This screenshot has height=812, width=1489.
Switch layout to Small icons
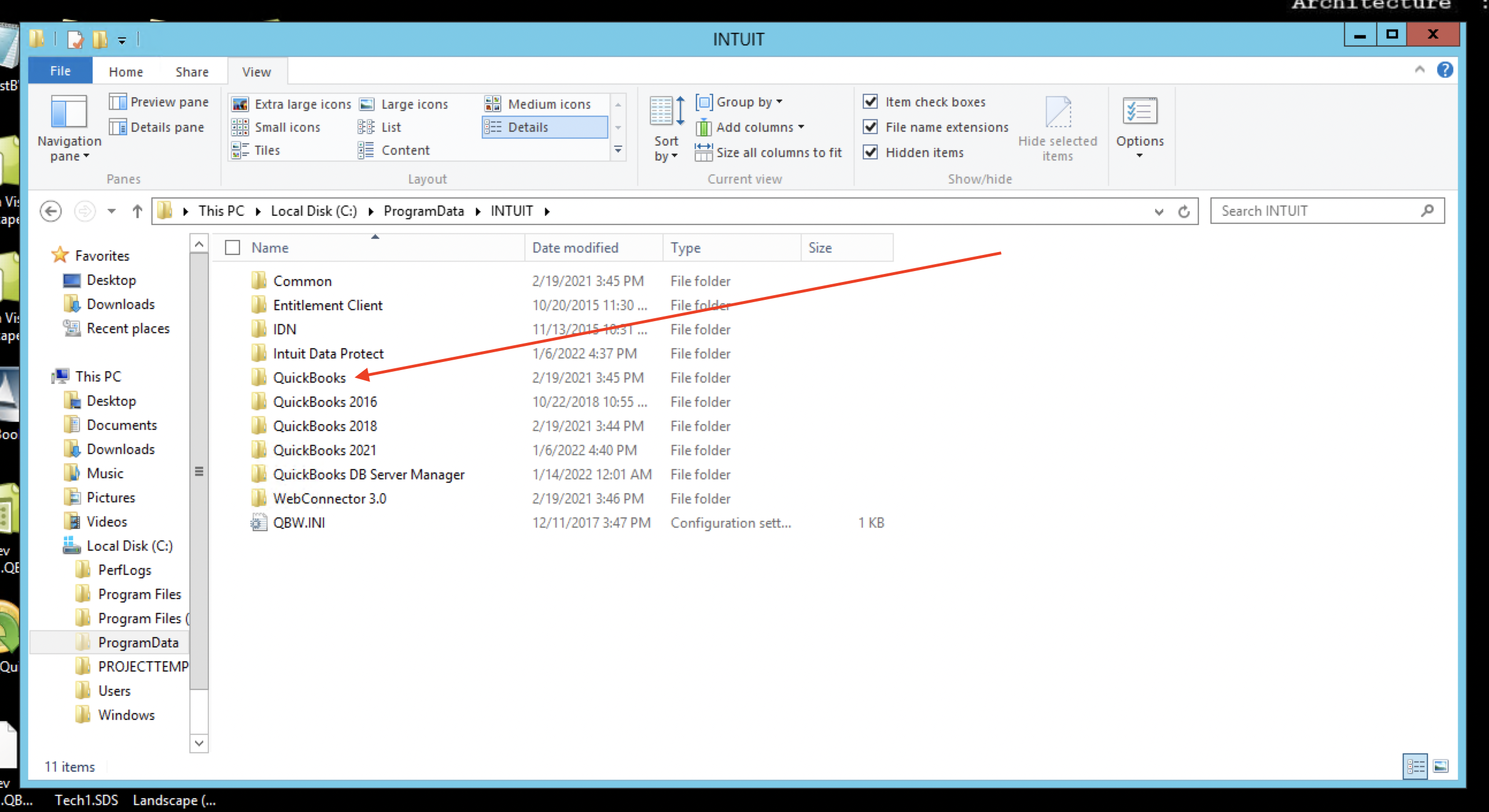click(276, 127)
